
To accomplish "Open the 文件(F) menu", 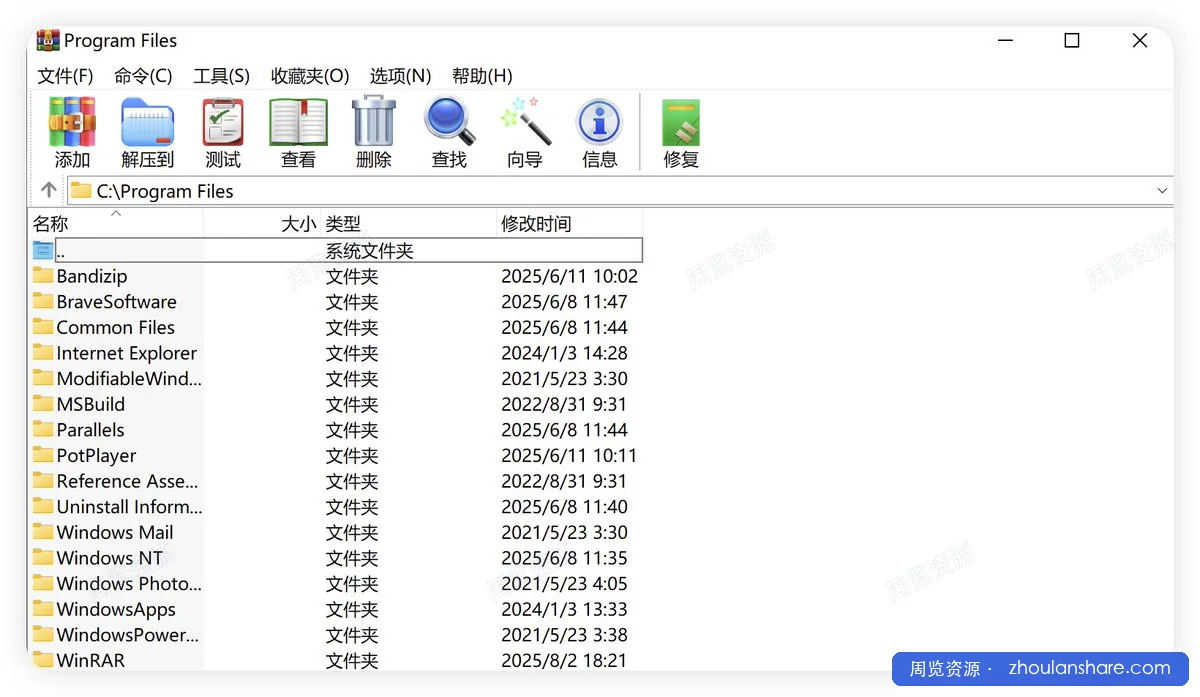I will click(65, 76).
